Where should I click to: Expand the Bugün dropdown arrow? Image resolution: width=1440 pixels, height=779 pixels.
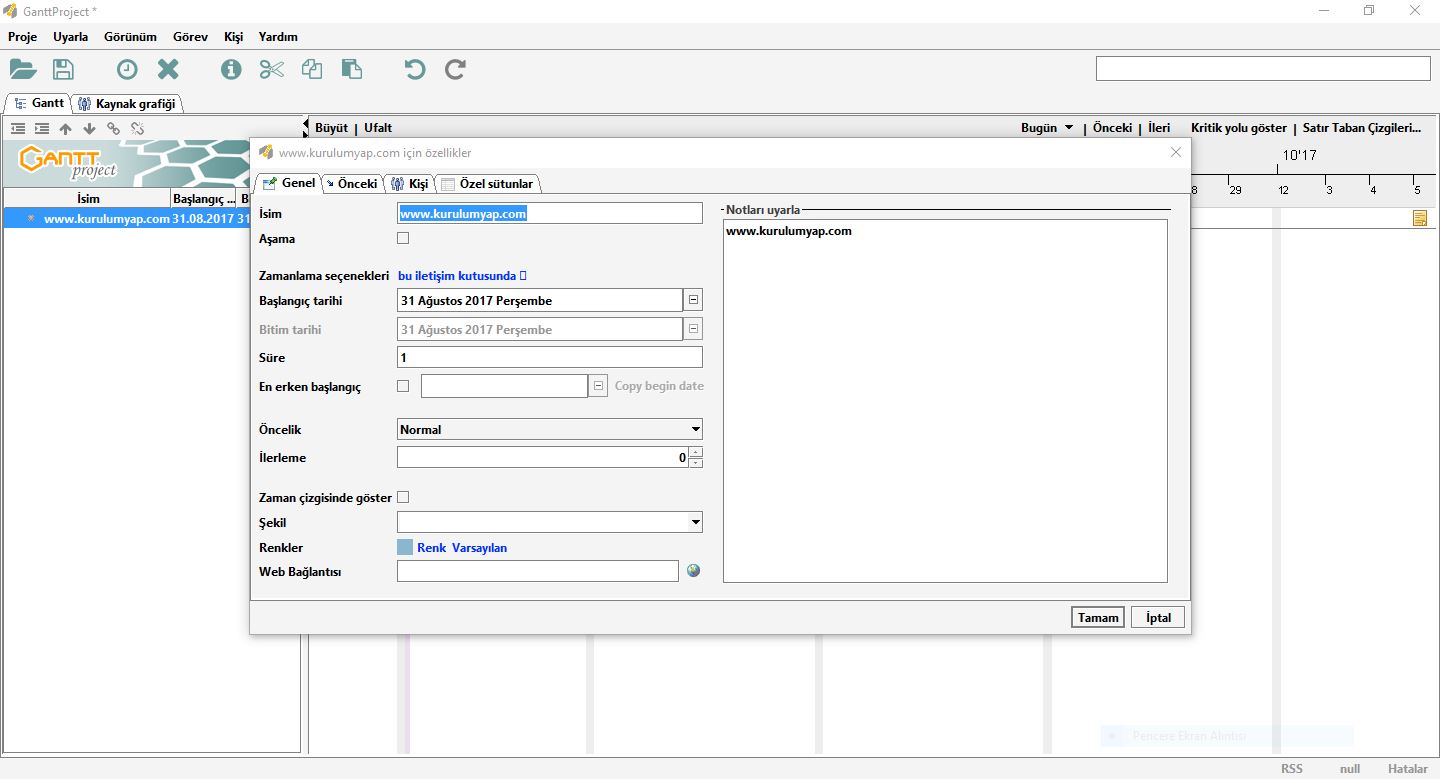pos(1069,127)
